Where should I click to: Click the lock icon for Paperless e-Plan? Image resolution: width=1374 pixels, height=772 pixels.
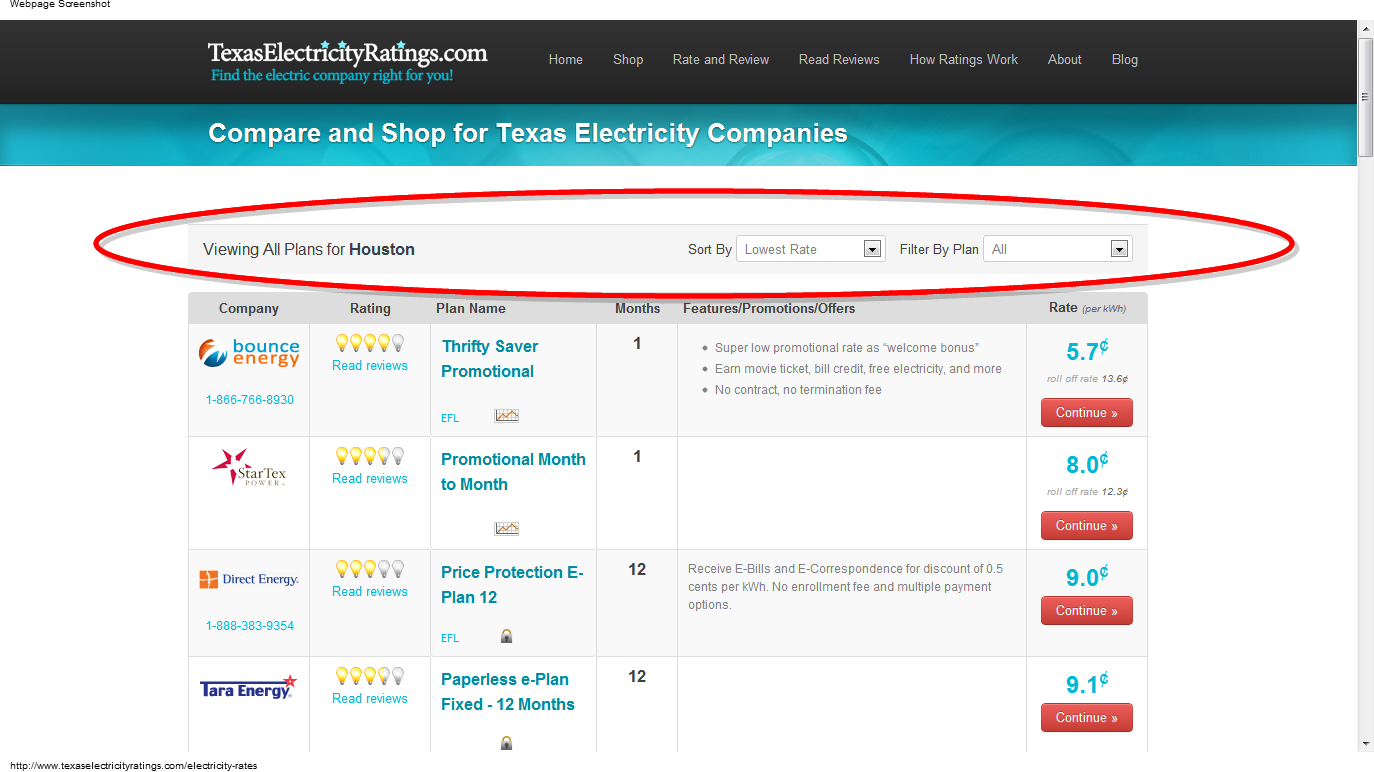[506, 743]
